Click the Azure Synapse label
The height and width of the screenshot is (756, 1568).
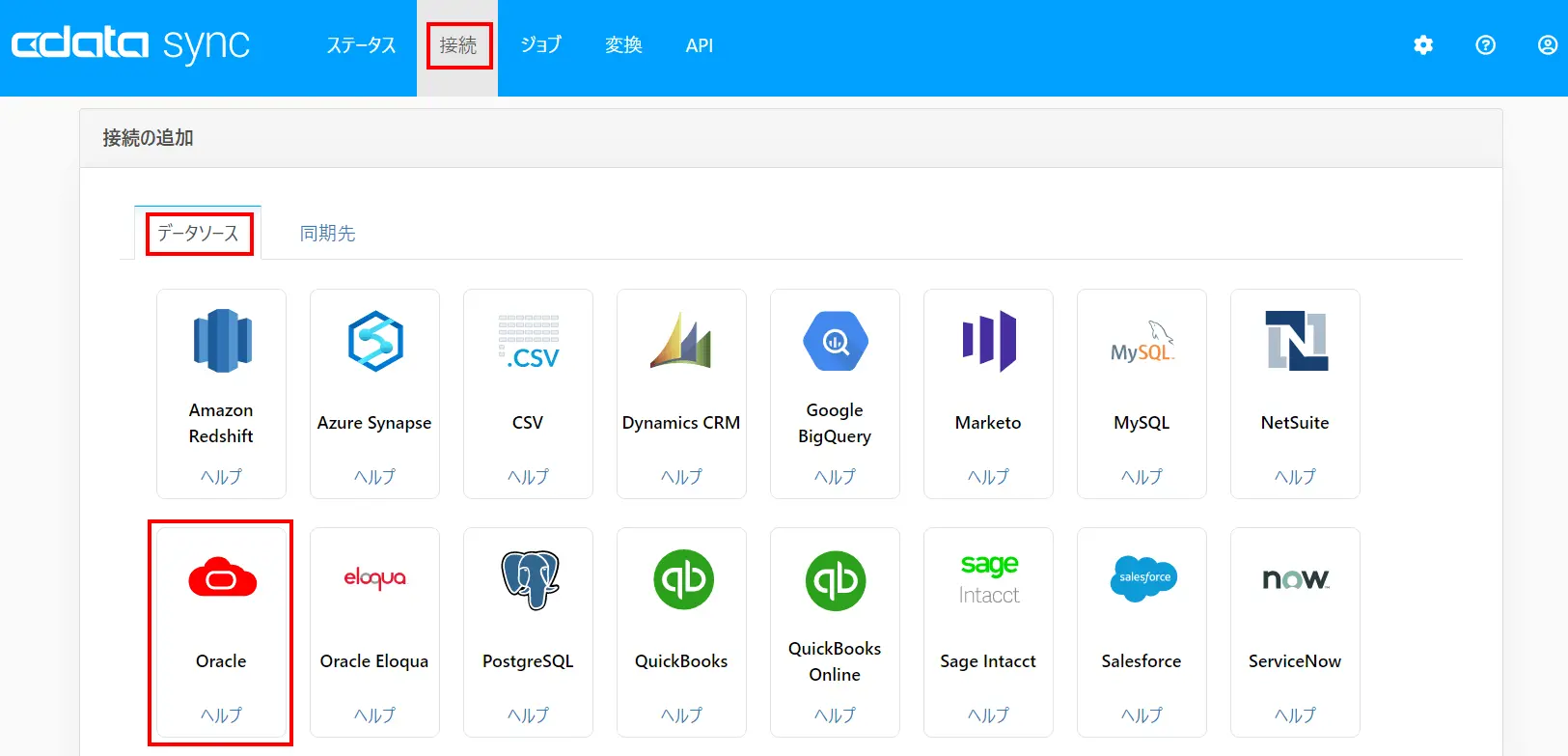tap(374, 423)
